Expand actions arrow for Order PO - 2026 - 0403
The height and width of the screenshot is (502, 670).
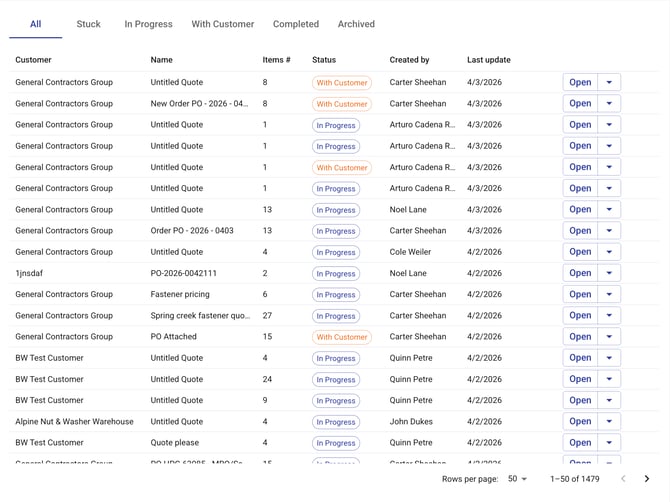(x=609, y=231)
